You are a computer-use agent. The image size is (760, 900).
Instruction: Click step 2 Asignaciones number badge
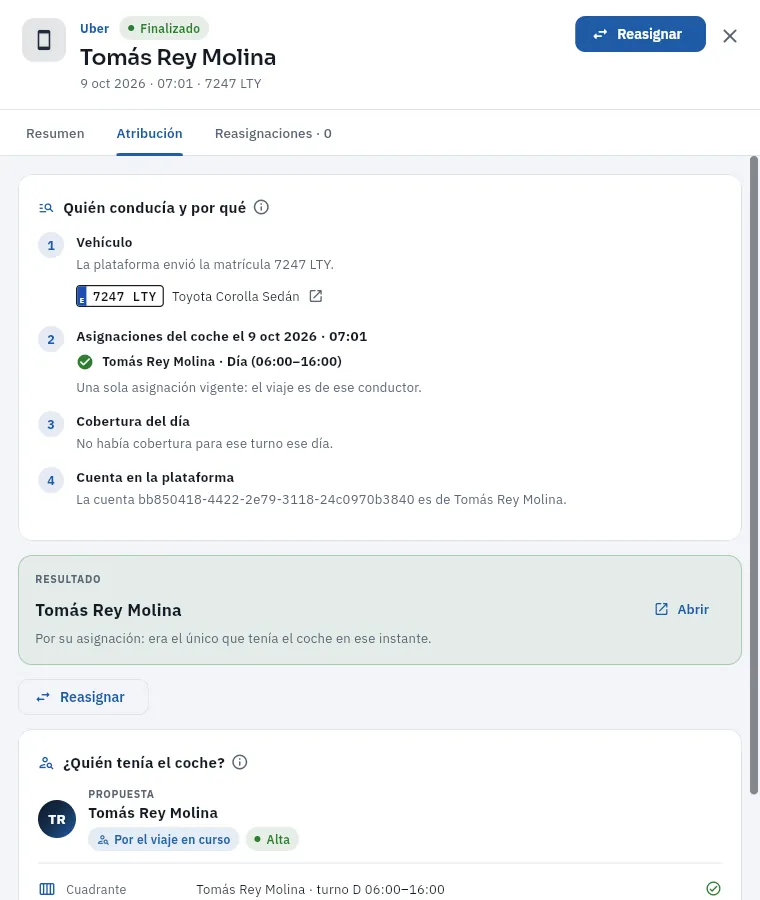click(51, 340)
